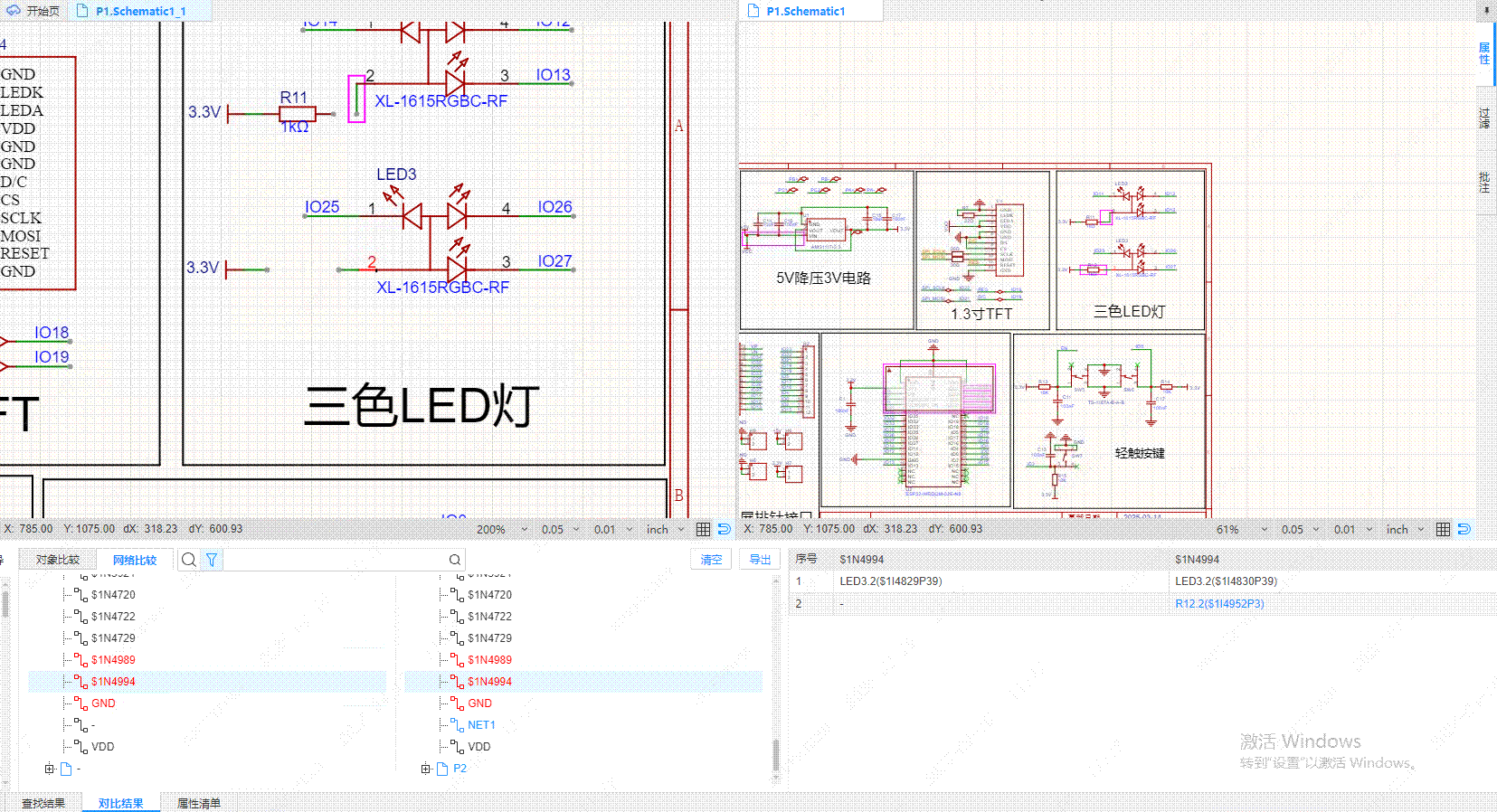Switch to the 属性清单 bottom tab

tap(198, 803)
